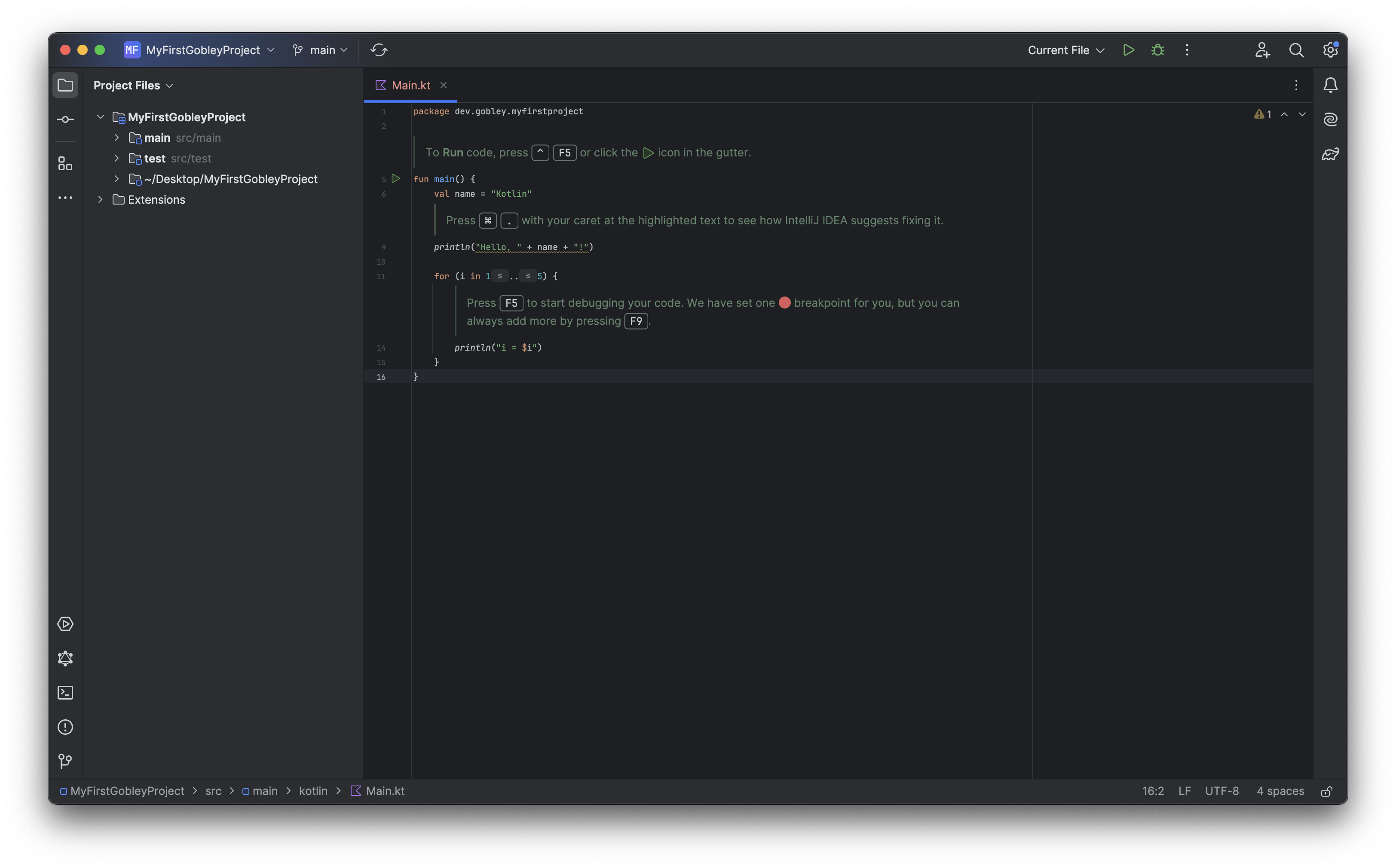Open the AI Assistant spiral icon
Viewport: 1396px width, 868px height.
[x=1331, y=119]
